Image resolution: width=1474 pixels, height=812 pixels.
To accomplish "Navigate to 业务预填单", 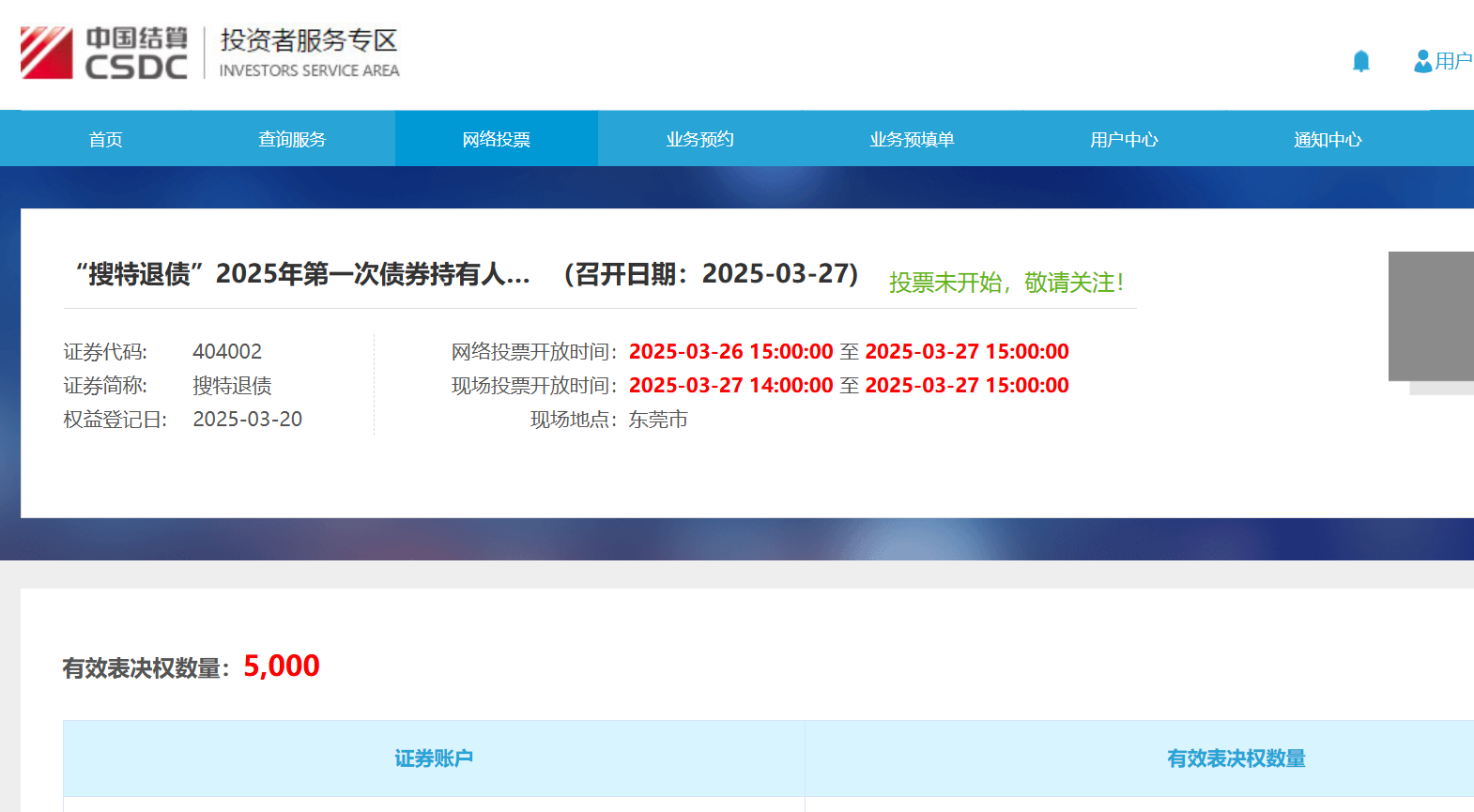I will tap(912, 139).
